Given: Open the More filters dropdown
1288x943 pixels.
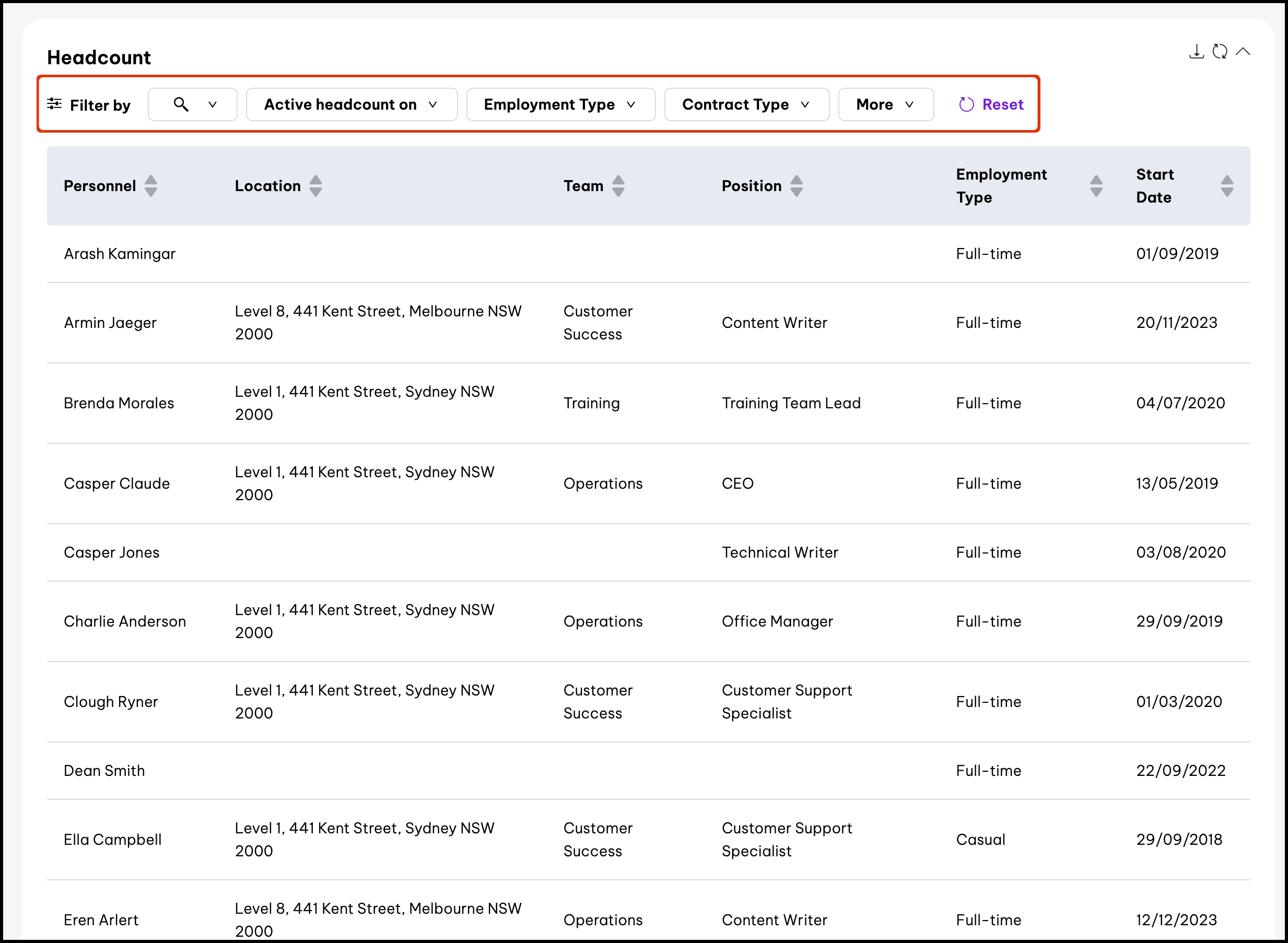Looking at the screenshot, I should click(886, 104).
